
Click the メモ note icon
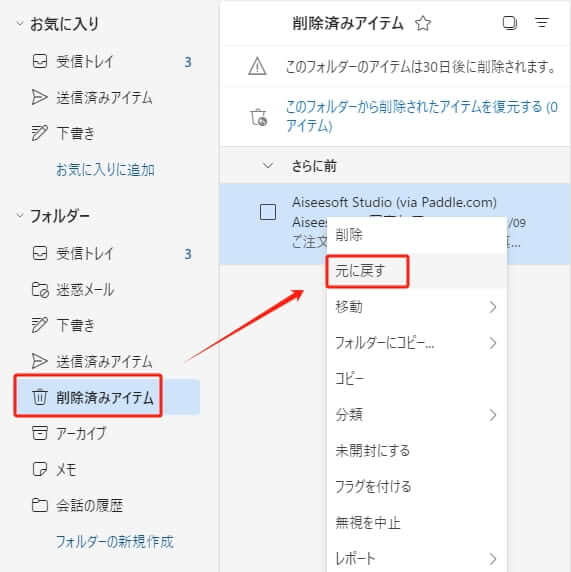click(40, 469)
